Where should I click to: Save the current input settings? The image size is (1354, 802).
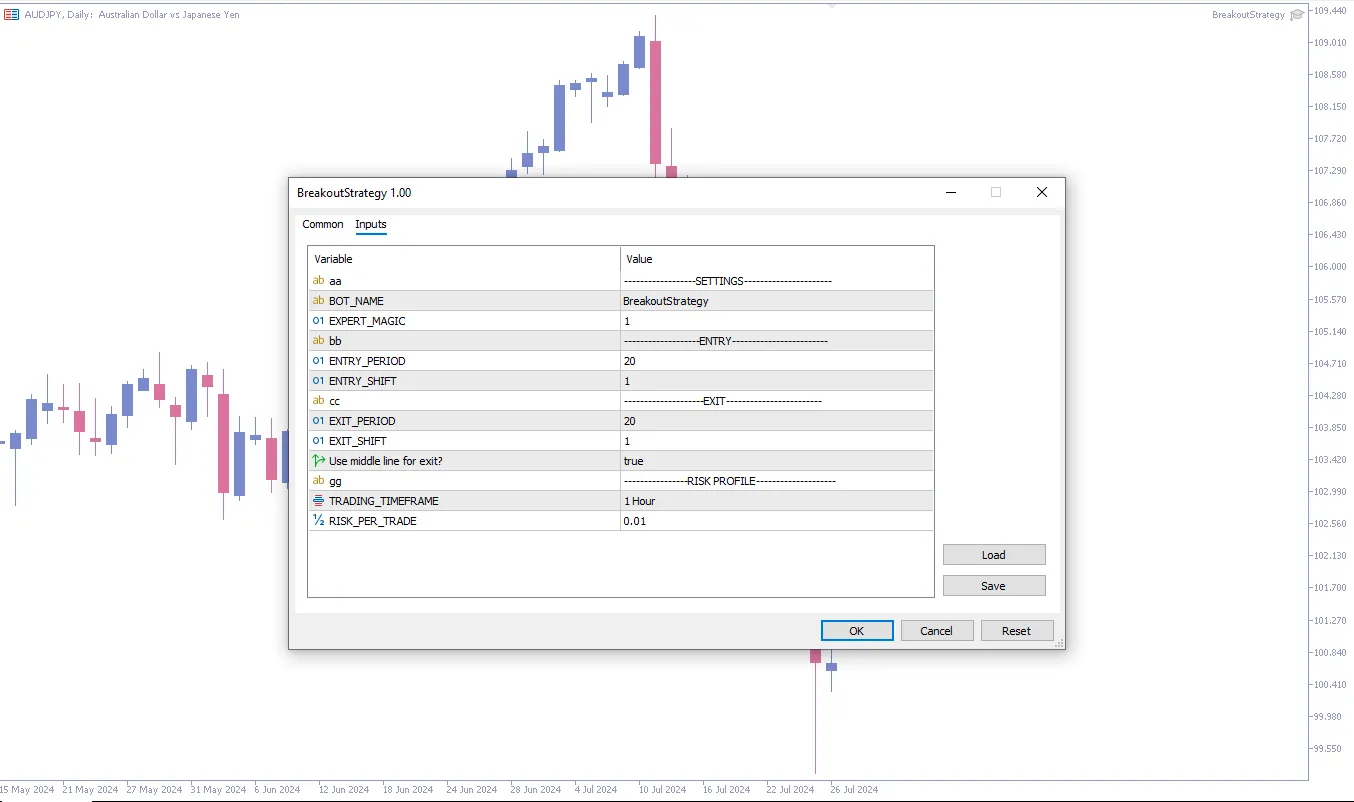point(993,586)
